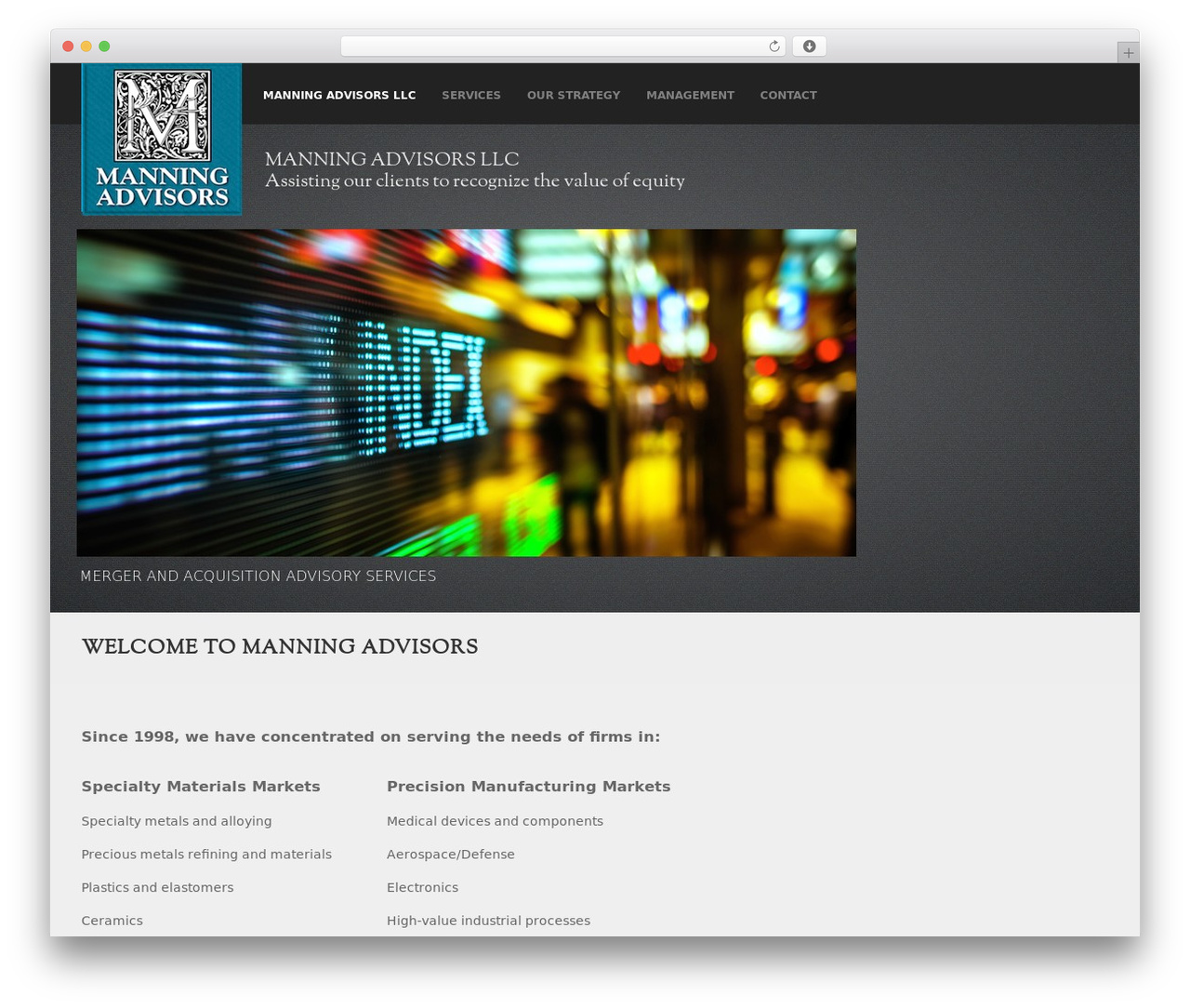Click the green maximize window button
The width and height of the screenshot is (1190, 1008).
tap(104, 46)
